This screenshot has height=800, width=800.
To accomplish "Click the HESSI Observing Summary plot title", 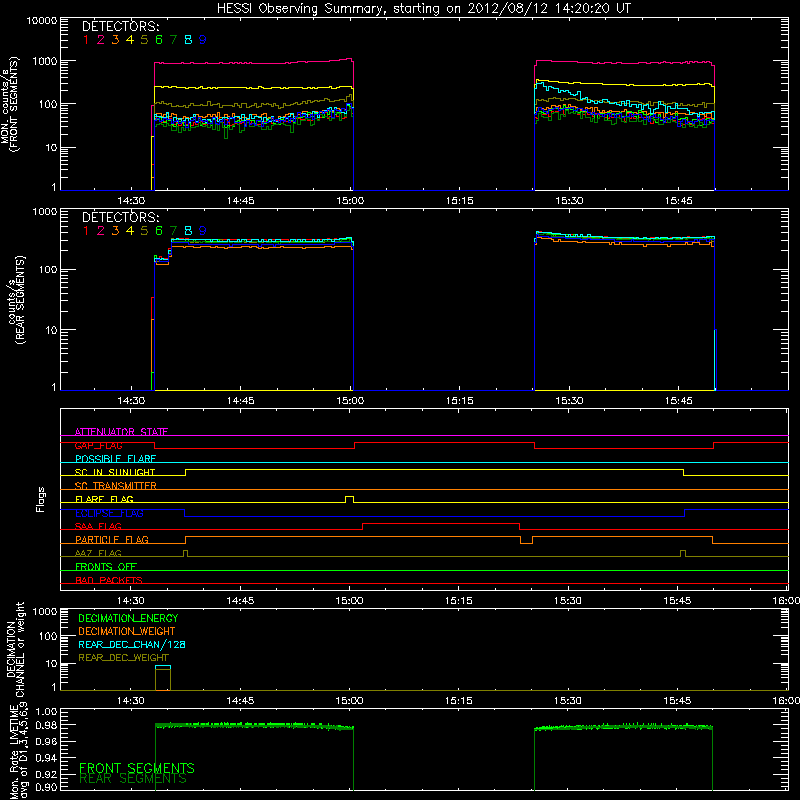I will coord(424,9).
